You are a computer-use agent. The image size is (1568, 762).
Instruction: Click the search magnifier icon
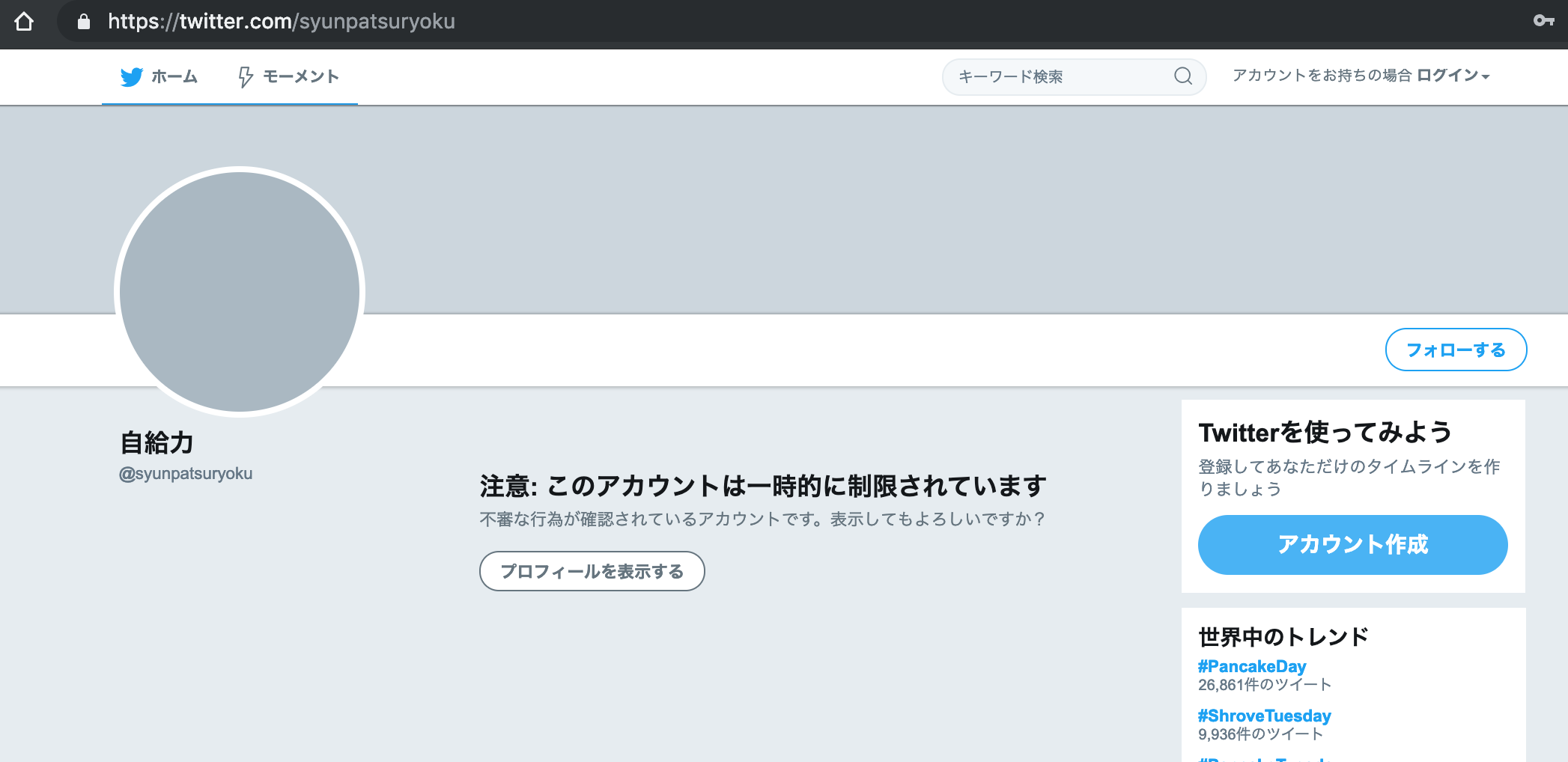[x=1183, y=76]
